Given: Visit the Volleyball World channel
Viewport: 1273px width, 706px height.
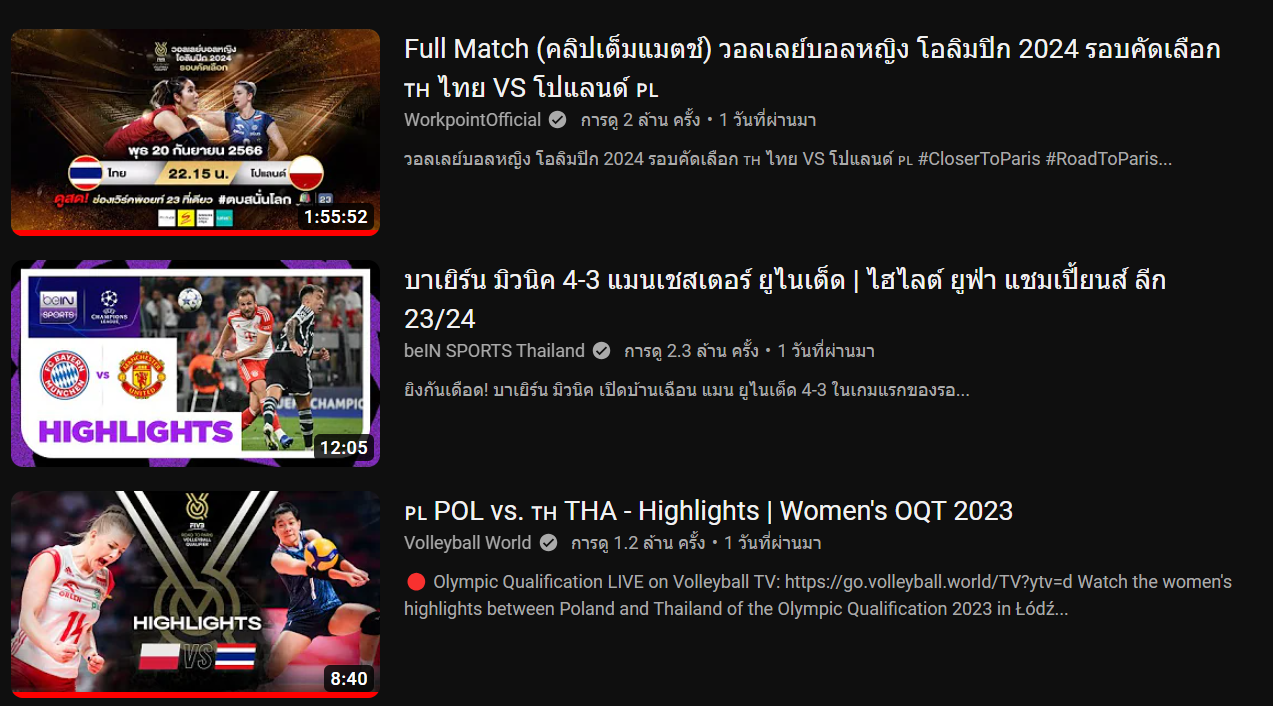Looking at the screenshot, I should pyautogui.click(x=467, y=543).
